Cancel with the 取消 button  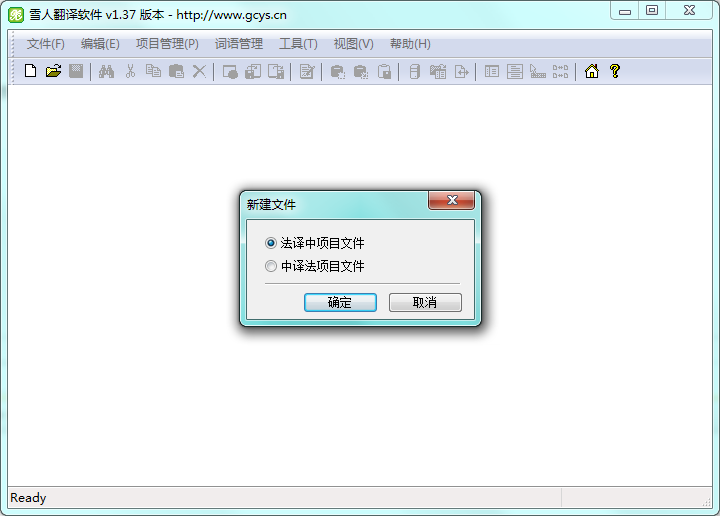pyautogui.click(x=425, y=303)
